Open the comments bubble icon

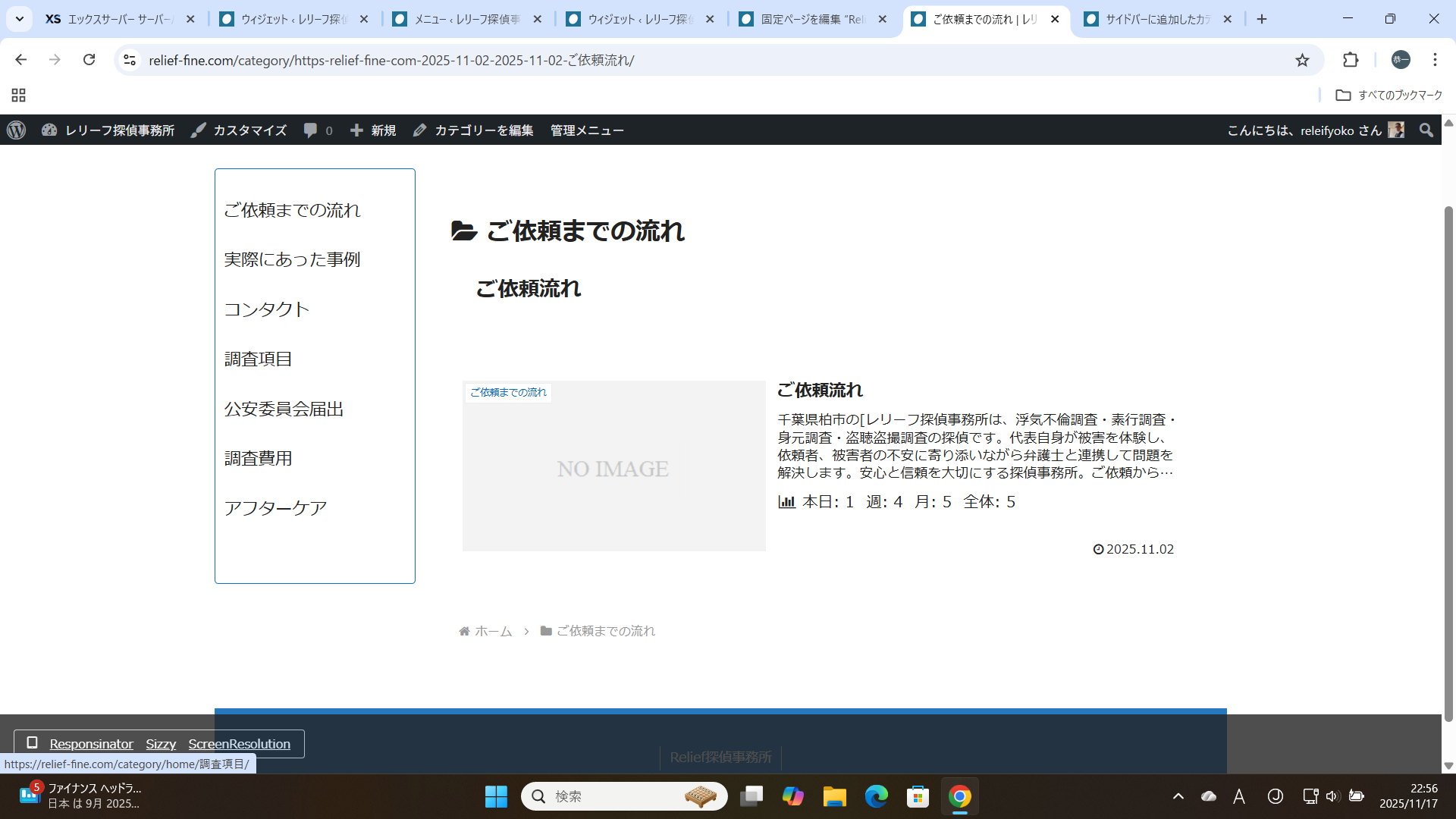(311, 130)
